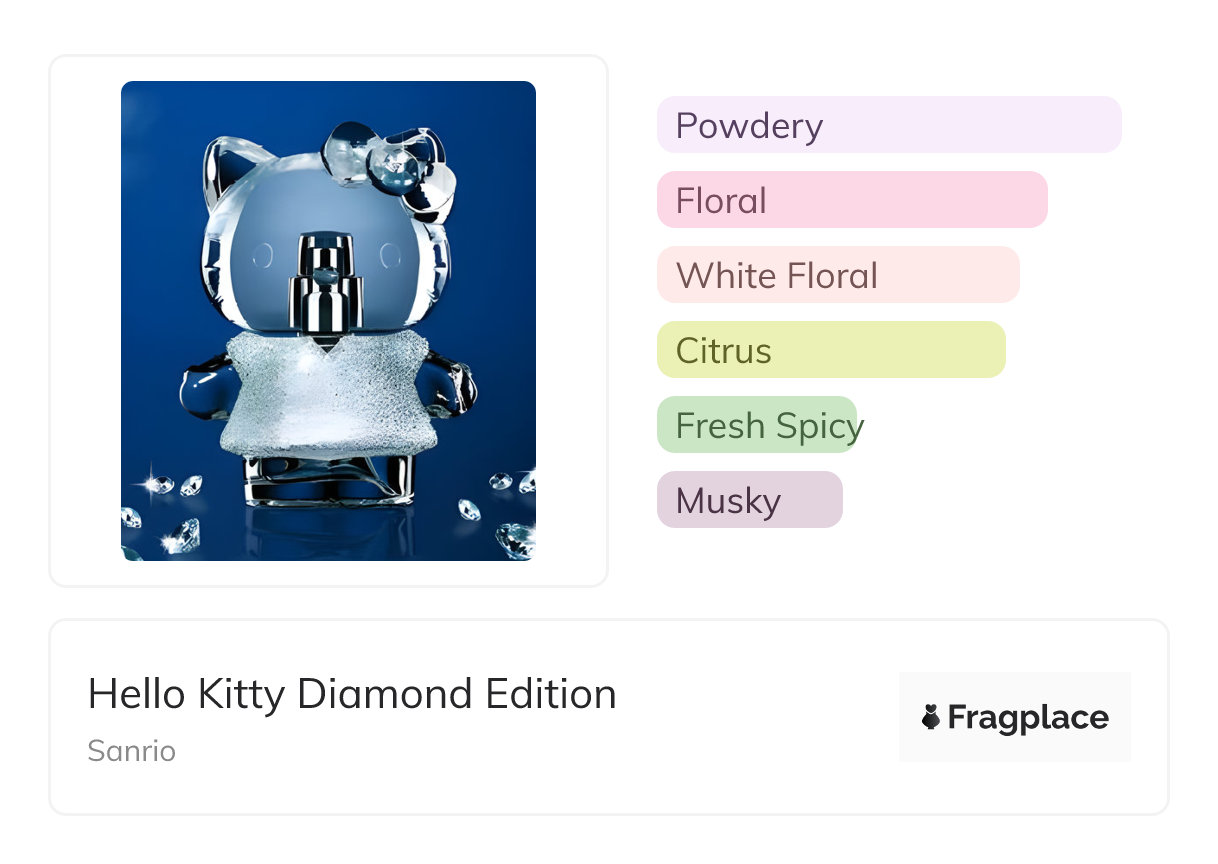Open the Hello Kitty Diamond Edition title
Image resolution: width=1218 pixels, height=864 pixels.
352,694
